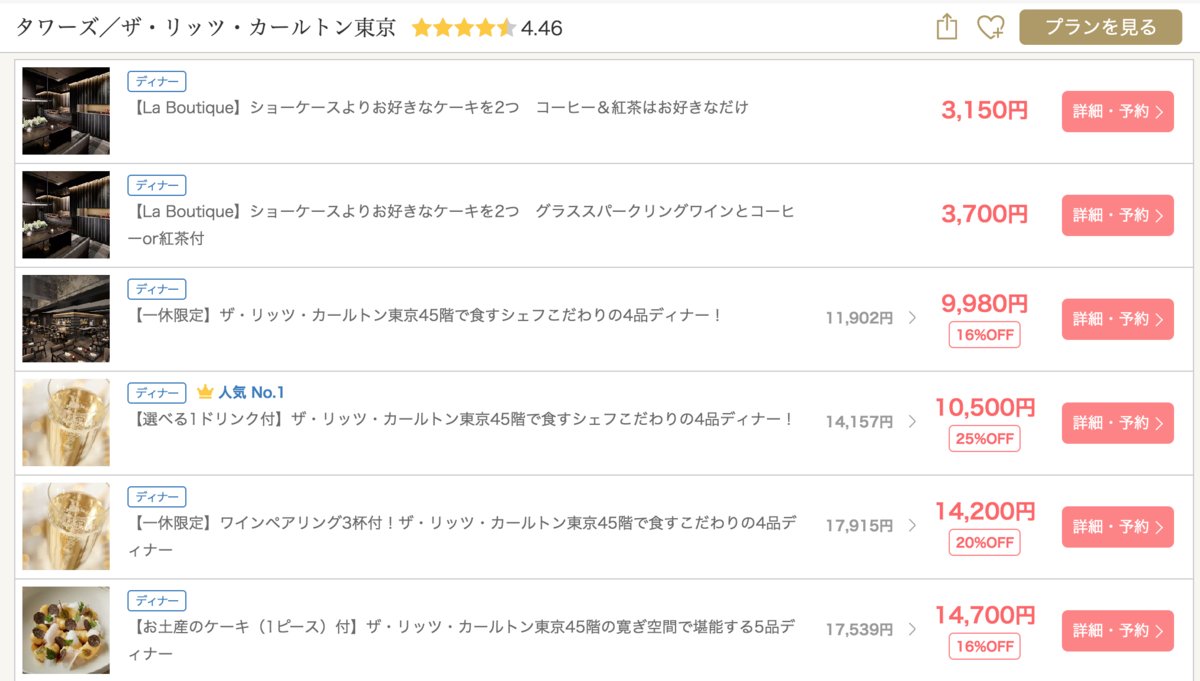
Task: Click the crown icon labeled 人気 No.1
Action: (x=205, y=392)
